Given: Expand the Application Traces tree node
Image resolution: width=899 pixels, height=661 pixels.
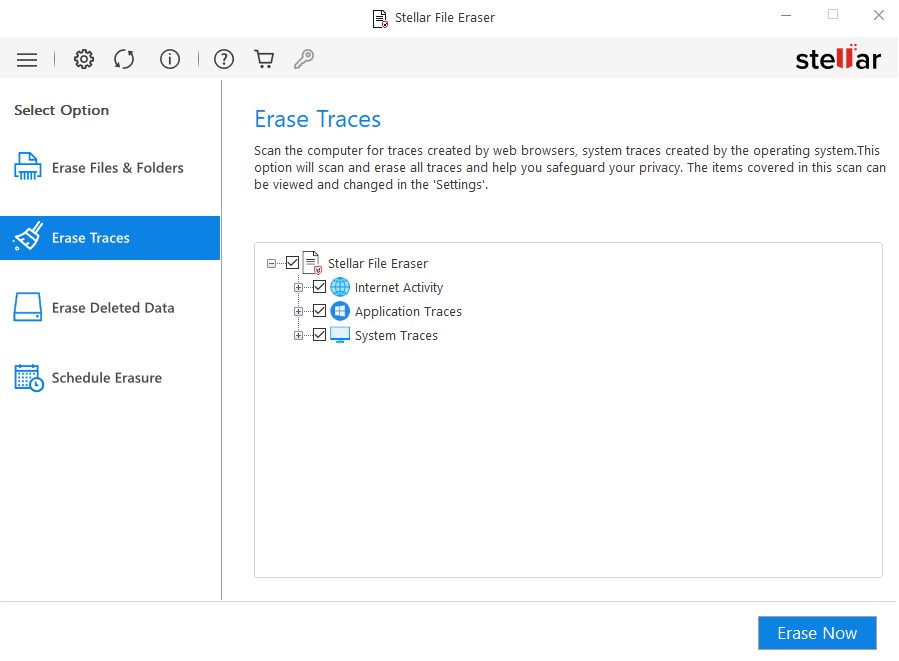Looking at the screenshot, I should coord(297,311).
